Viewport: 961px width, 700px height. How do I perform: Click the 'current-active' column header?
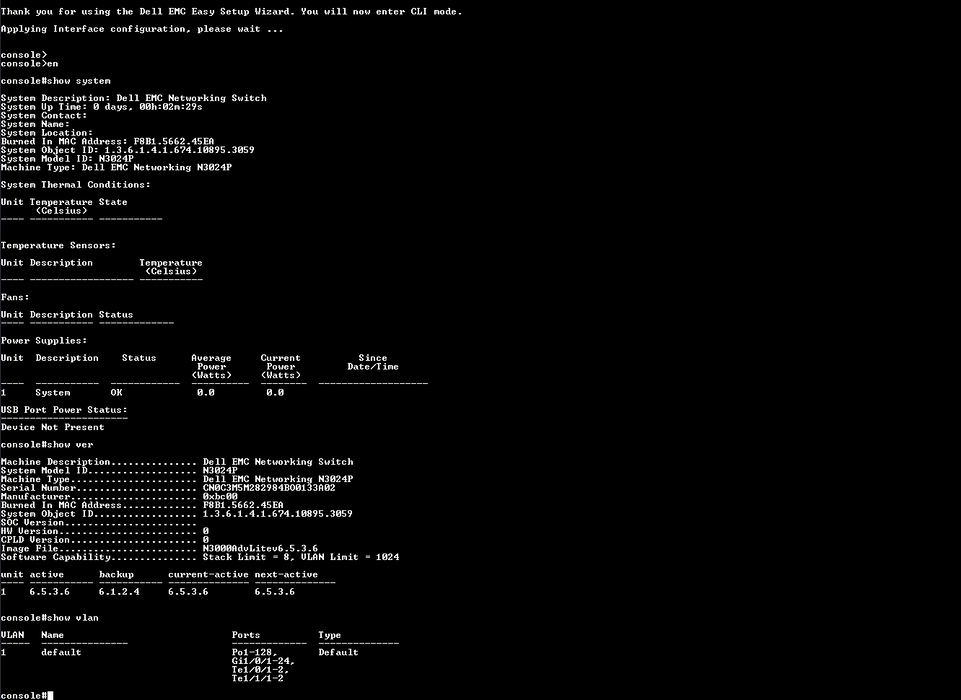[208, 575]
